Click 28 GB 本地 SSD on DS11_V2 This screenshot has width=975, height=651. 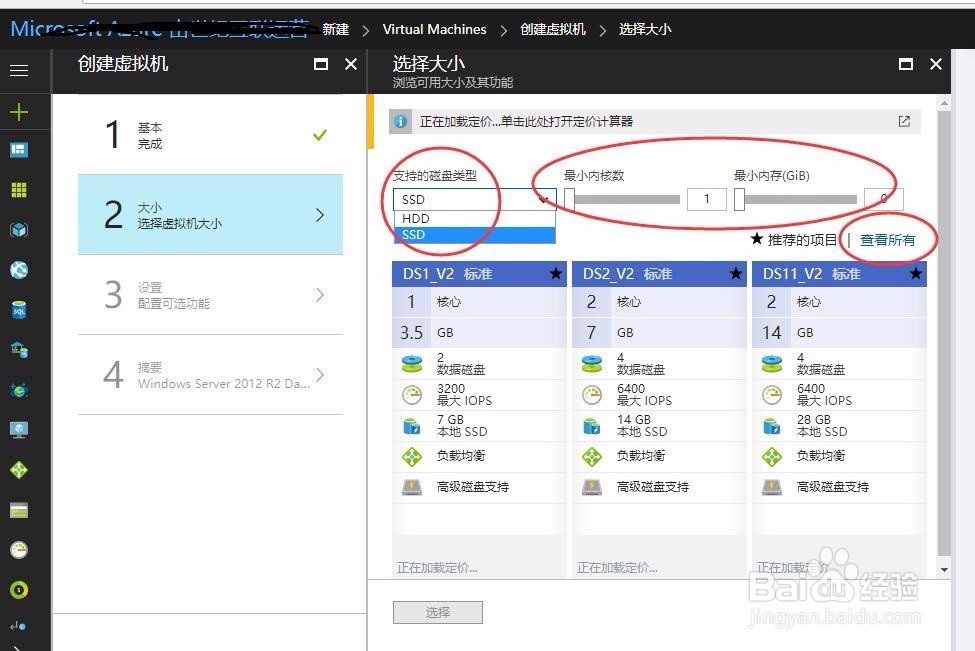[822, 426]
